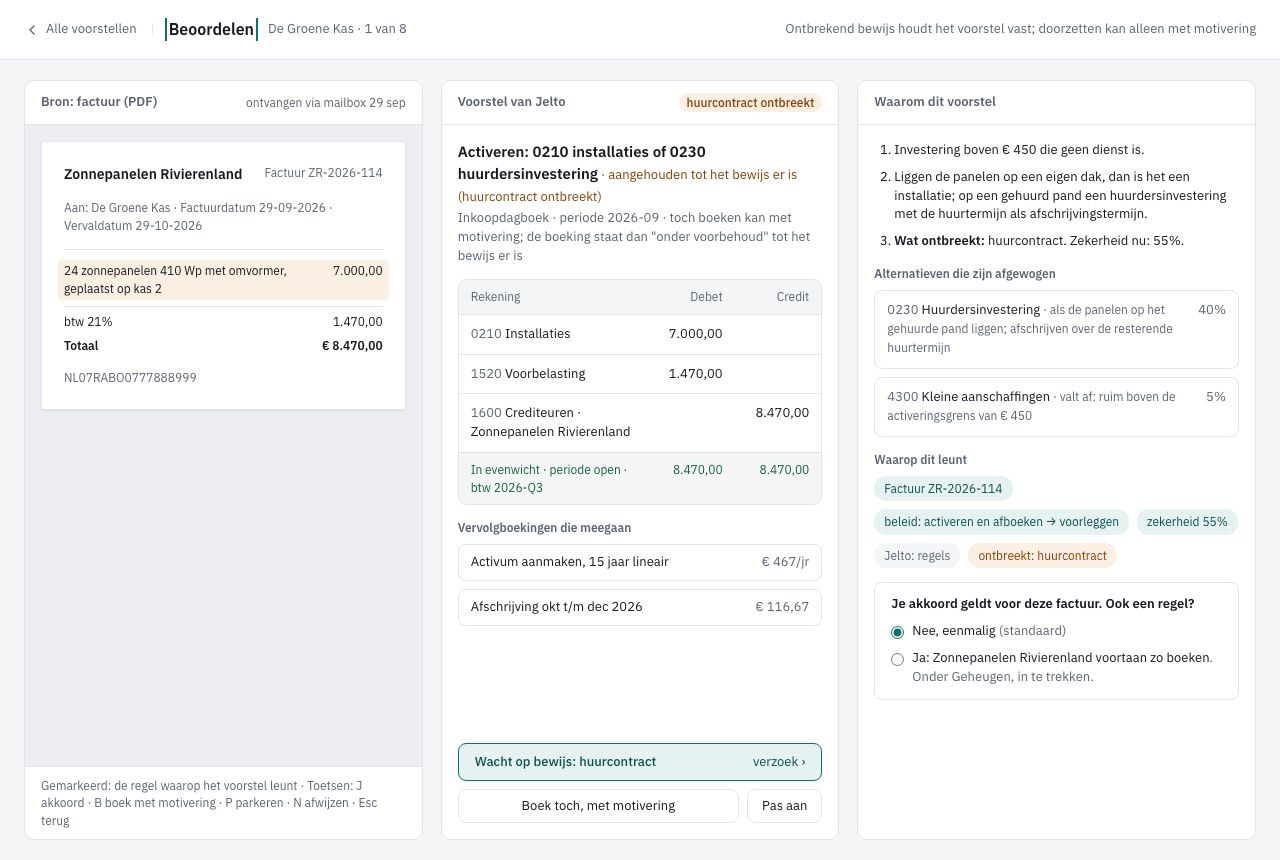Screen dimensions: 1280x860
Task: Choose 'Ja: Zonnepanelen Rivierenland voortaan zo boeken'
Action: point(897,659)
